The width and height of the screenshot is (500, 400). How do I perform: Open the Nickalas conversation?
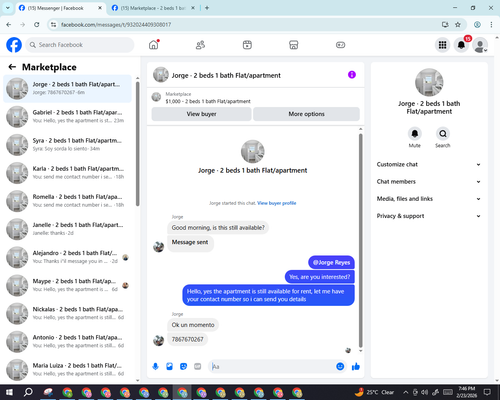coord(68,313)
